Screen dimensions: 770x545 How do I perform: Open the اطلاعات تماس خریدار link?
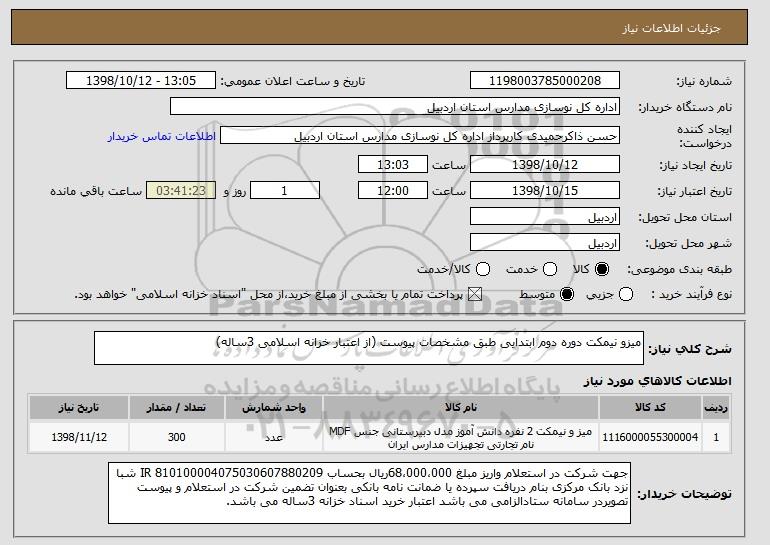coord(162,136)
